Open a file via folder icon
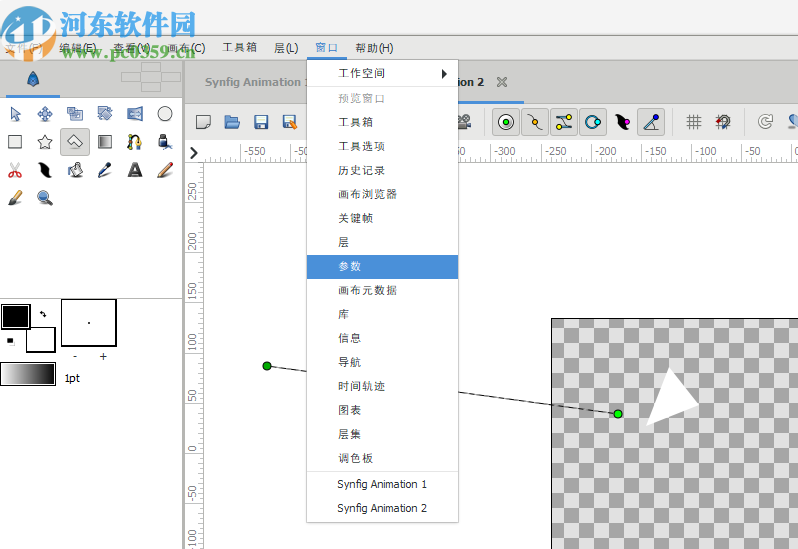 point(232,122)
